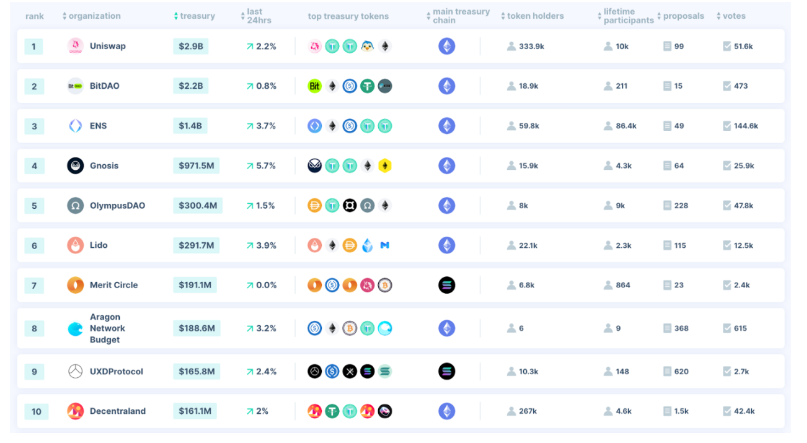The width and height of the screenshot is (807, 443).
Task: Click the Decentraland logo icon
Action: (x=75, y=411)
